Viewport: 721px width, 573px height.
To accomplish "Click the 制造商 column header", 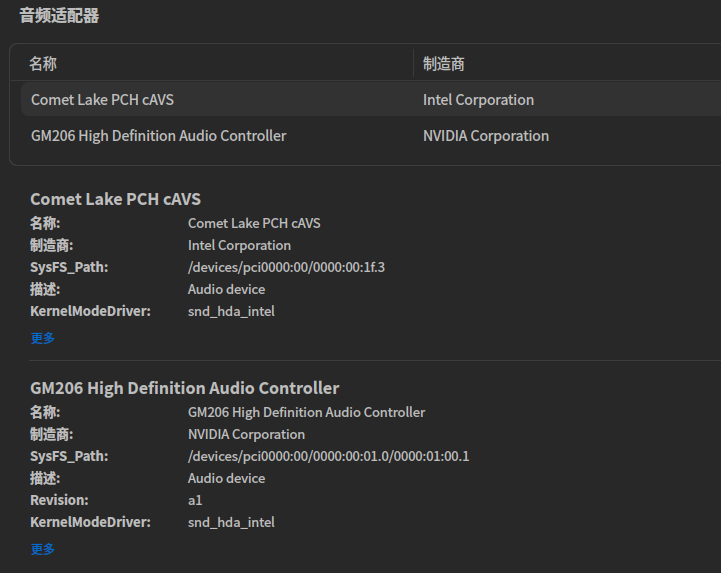I will point(444,64).
